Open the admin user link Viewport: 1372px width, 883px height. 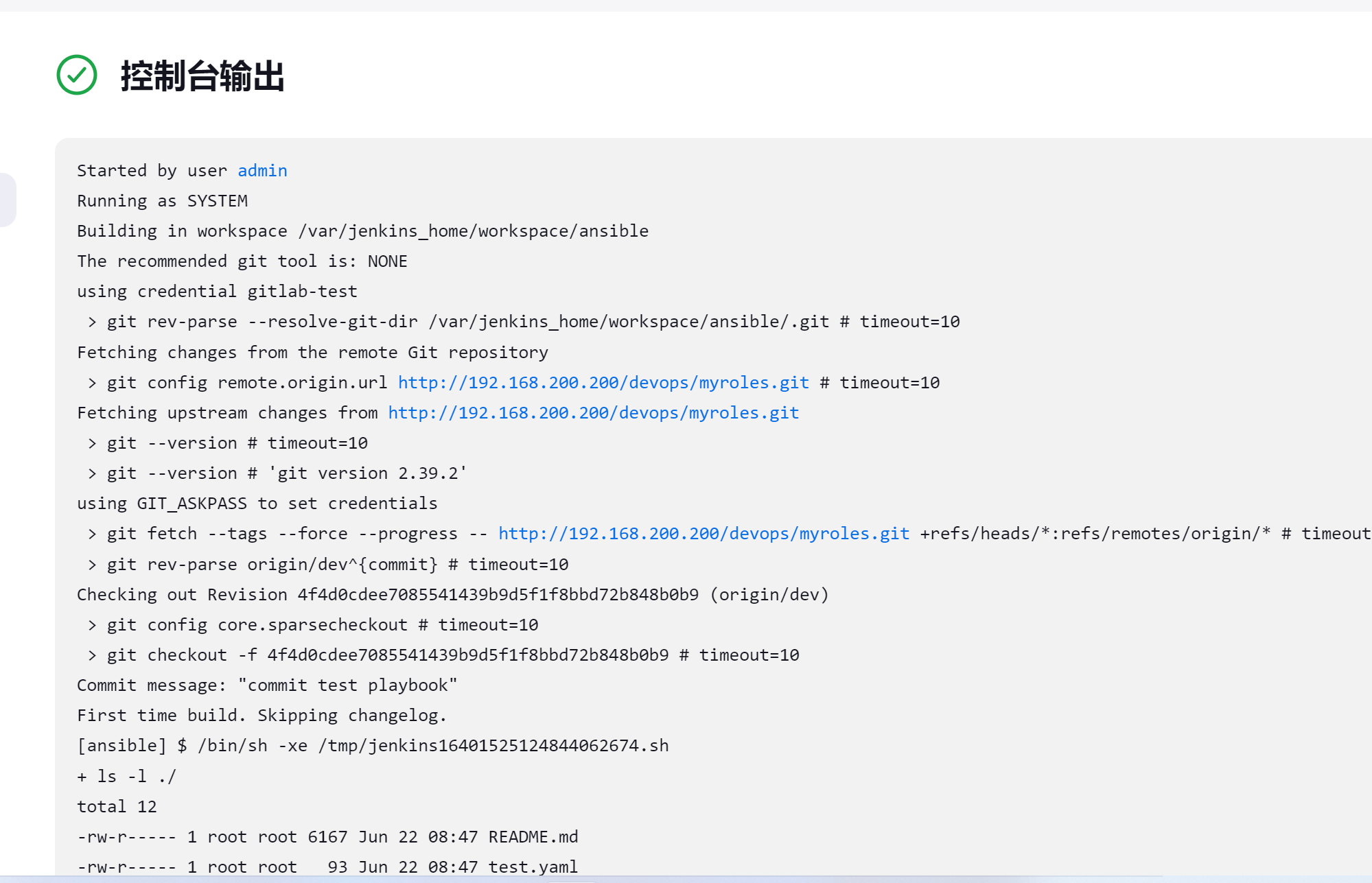point(262,170)
